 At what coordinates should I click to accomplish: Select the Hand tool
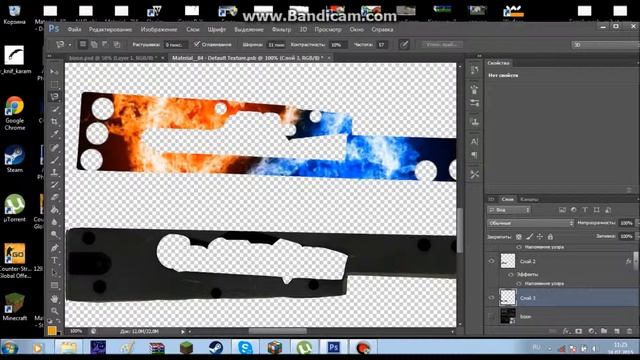point(54,299)
